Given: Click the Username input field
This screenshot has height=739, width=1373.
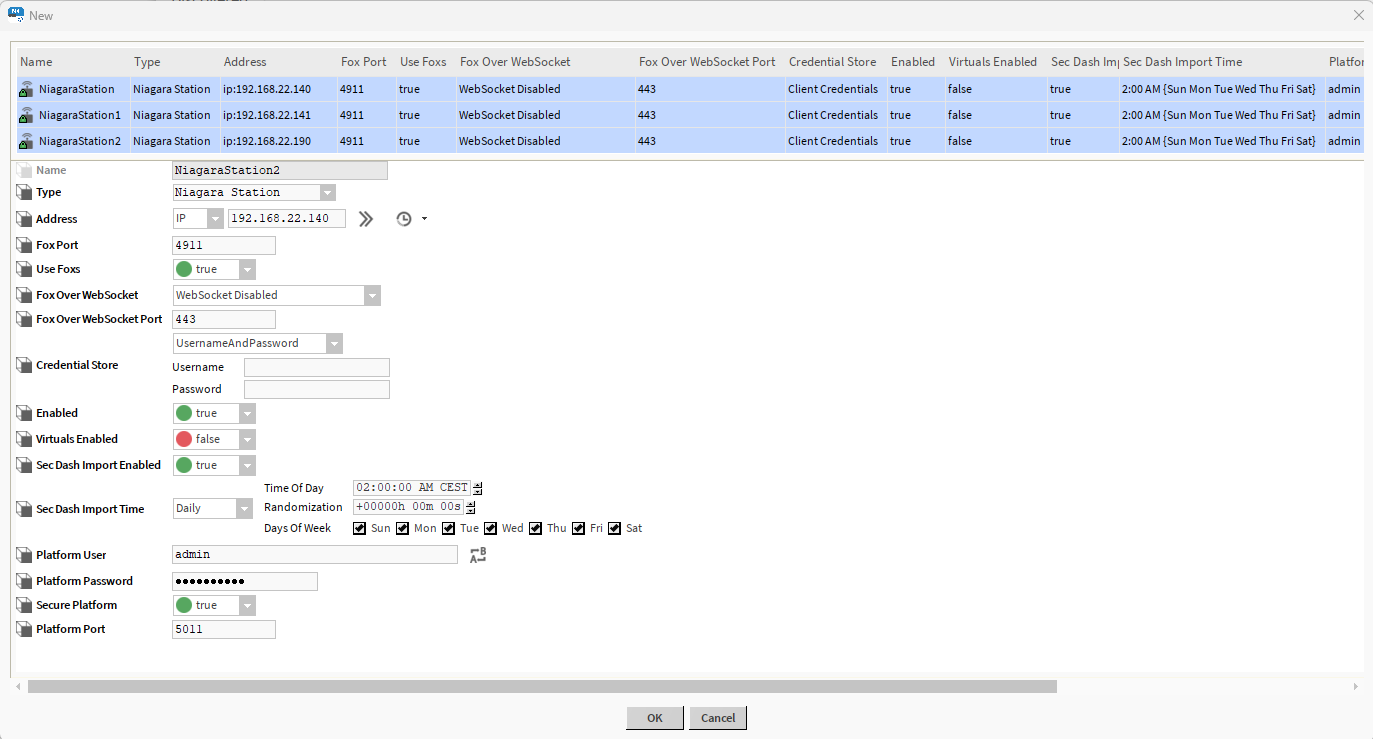Looking at the screenshot, I should [x=317, y=367].
